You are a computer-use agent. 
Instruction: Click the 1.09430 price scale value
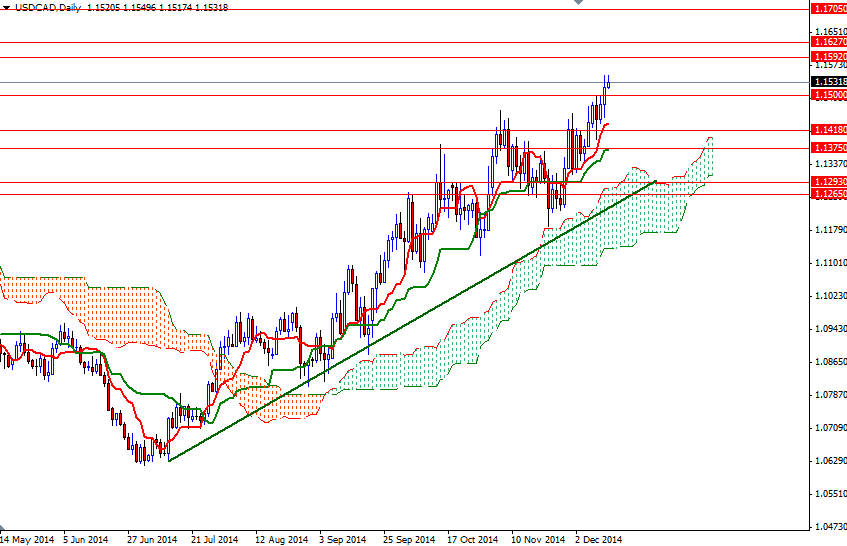(831, 329)
